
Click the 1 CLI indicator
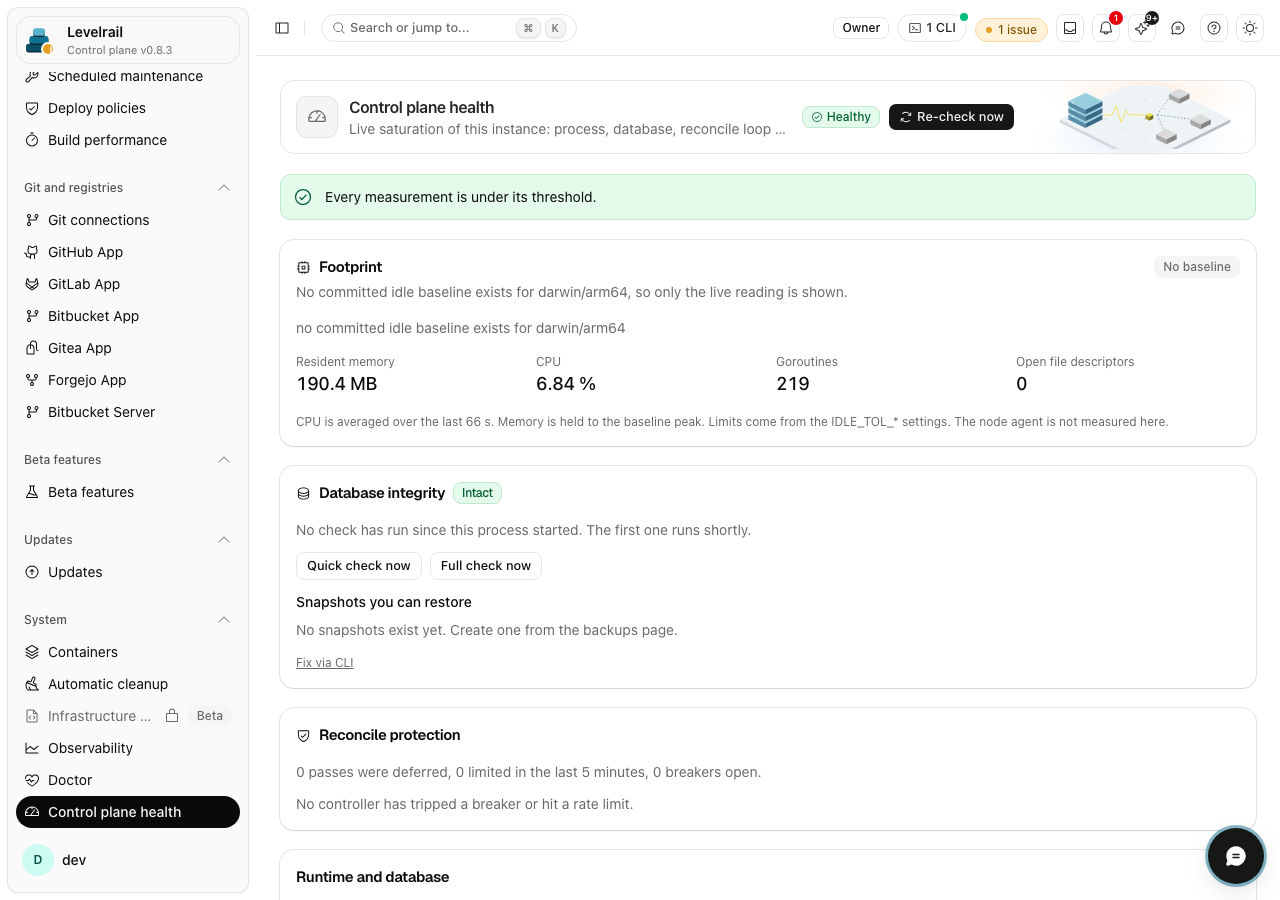point(932,28)
